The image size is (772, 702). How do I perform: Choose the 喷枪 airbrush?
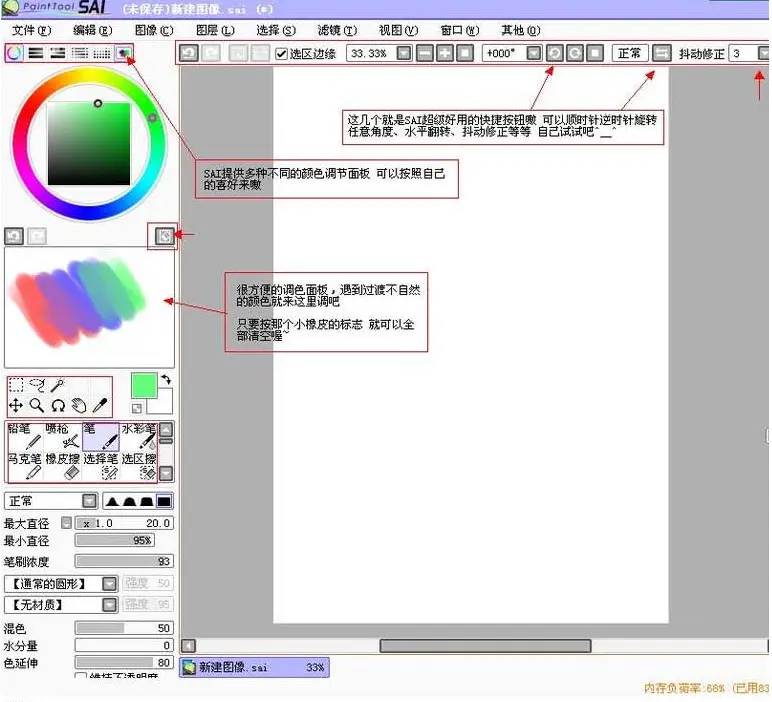point(63,437)
